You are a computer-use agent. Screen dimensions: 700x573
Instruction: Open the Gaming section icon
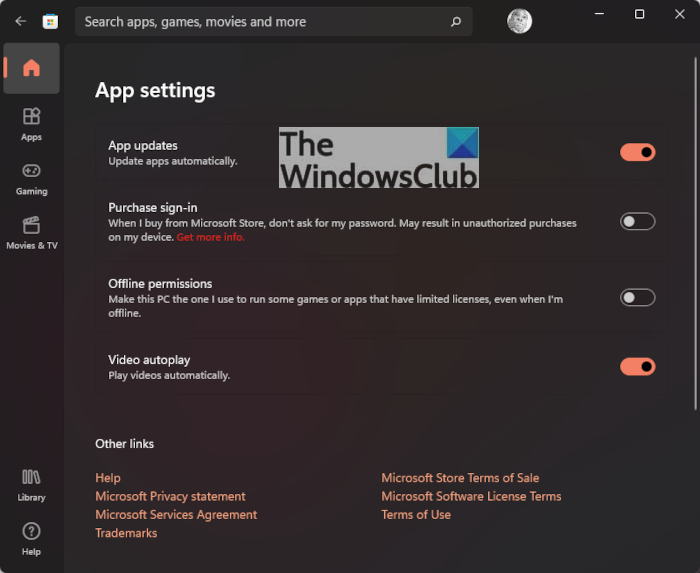point(31,171)
